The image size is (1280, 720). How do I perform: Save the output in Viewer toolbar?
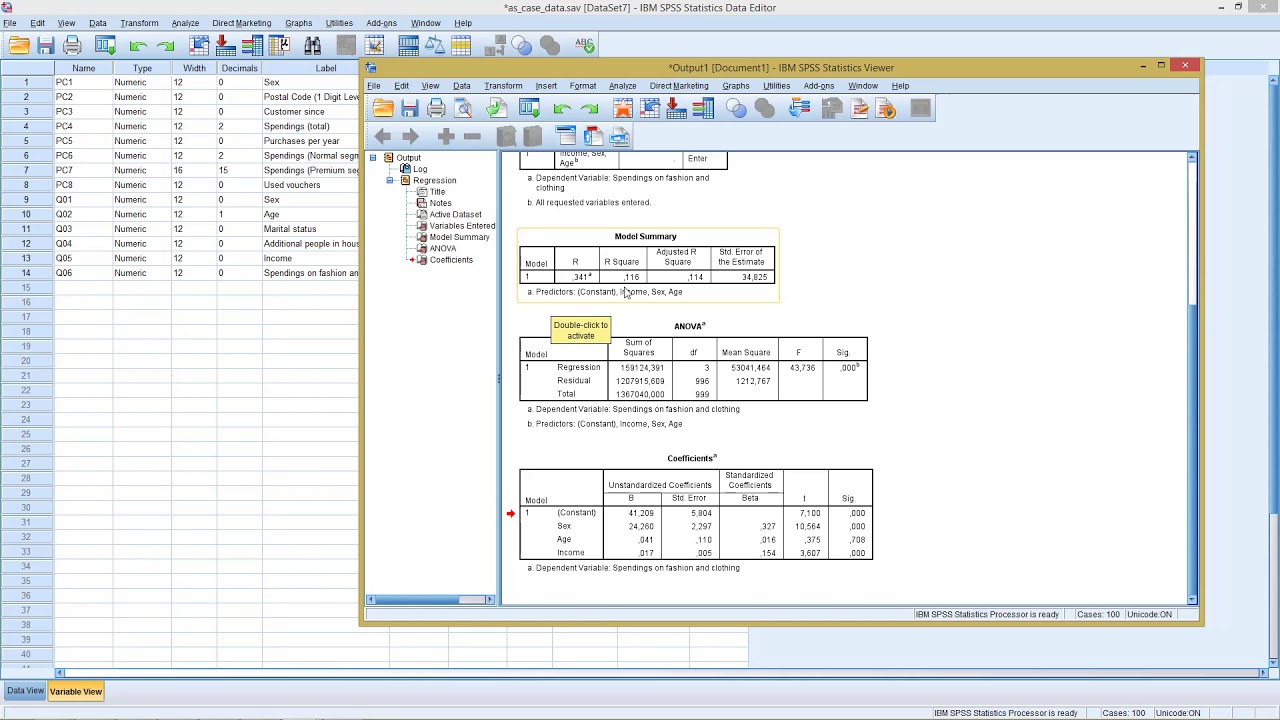[x=409, y=108]
